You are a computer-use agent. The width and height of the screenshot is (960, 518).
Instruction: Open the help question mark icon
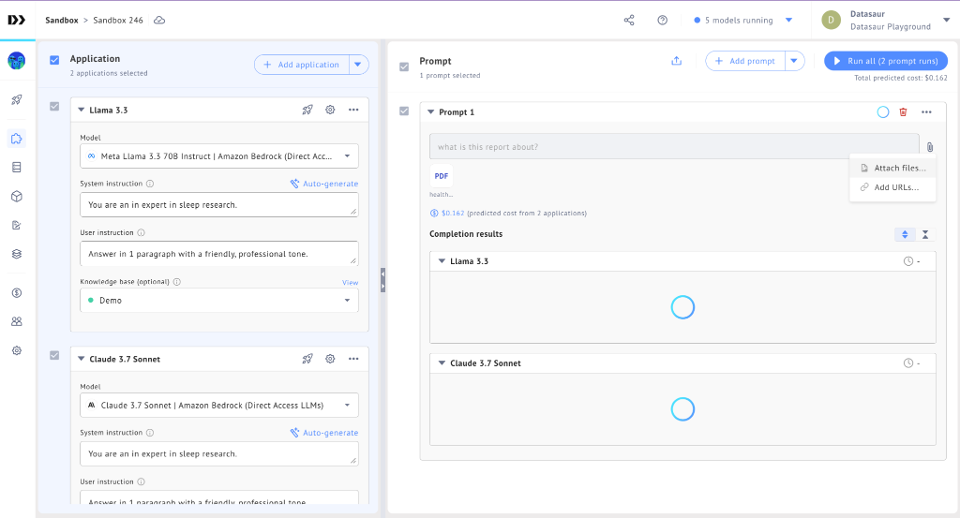point(662,20)
